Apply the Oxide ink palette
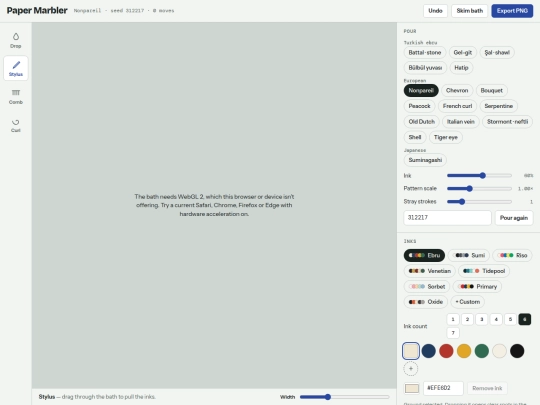This screenshot has height=405, width=540. point(426,302)
